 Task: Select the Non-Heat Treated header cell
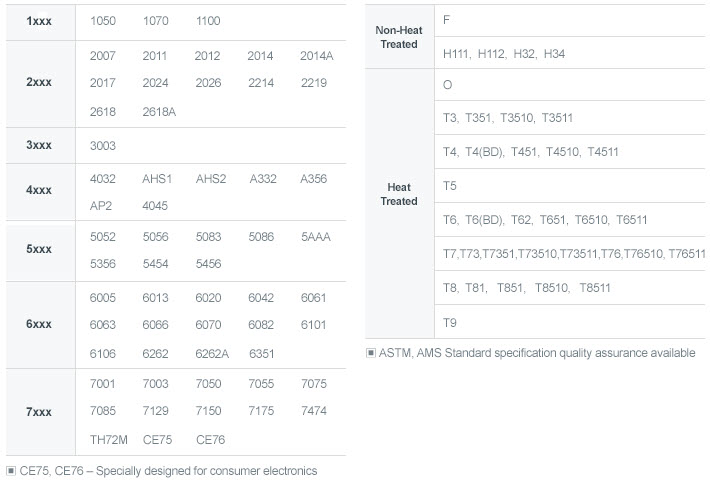[x=399, y=37]
